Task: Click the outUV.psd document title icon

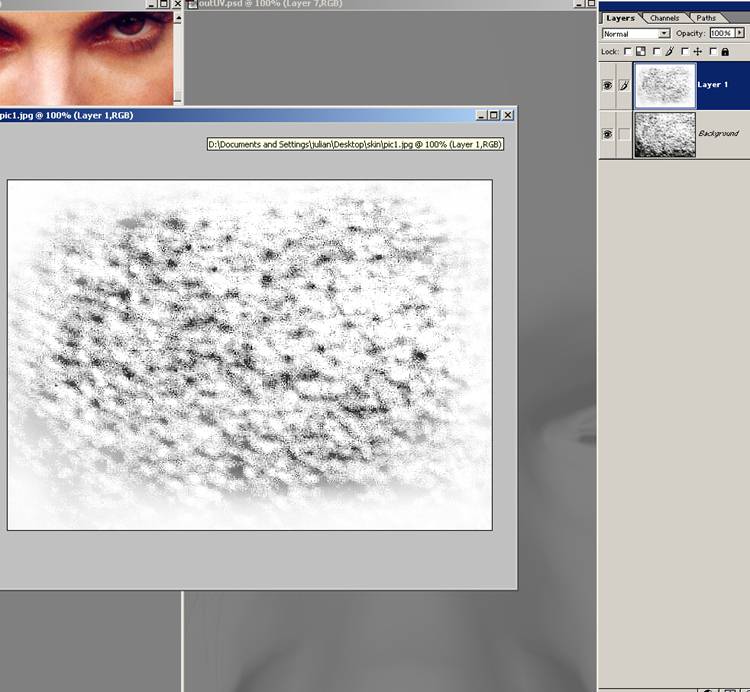Action: click(194, 5)
